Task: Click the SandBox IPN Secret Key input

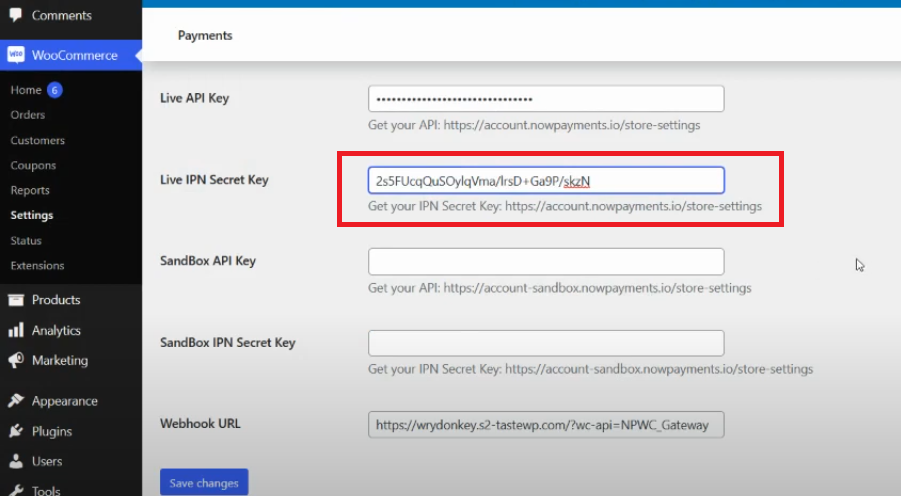Action: [545, 343]
